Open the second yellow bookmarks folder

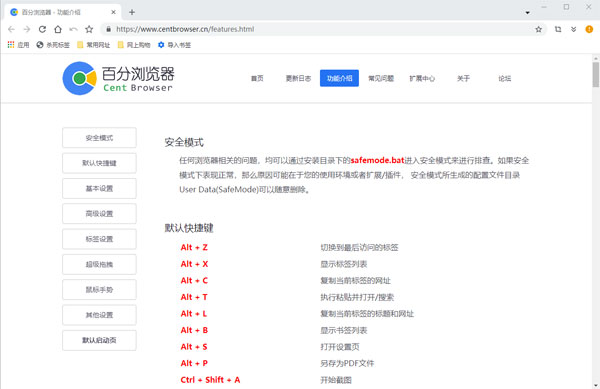coord(121,45)
